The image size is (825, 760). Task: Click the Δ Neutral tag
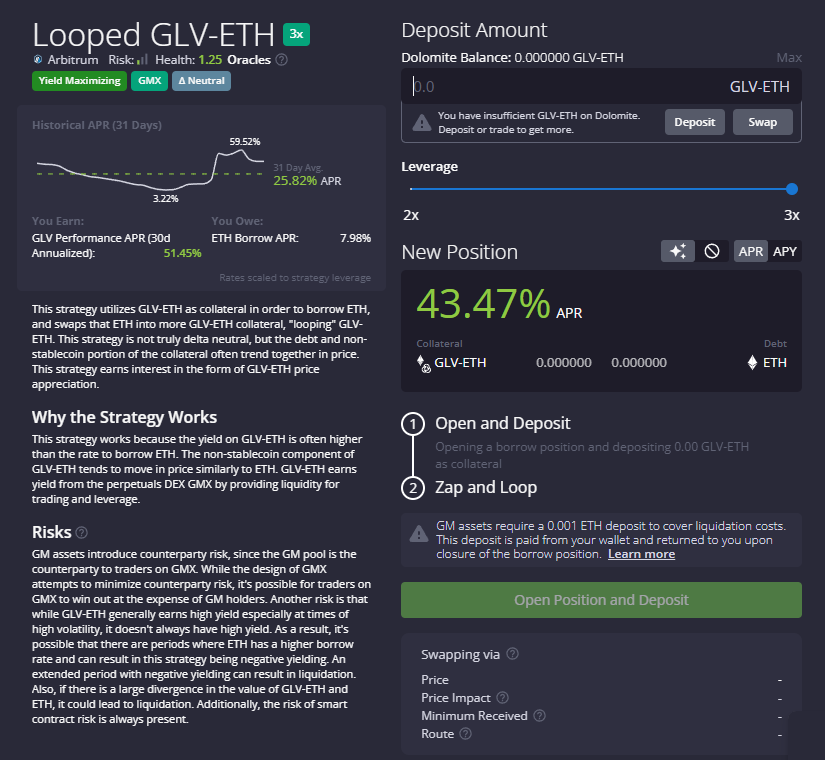(202, 81)
